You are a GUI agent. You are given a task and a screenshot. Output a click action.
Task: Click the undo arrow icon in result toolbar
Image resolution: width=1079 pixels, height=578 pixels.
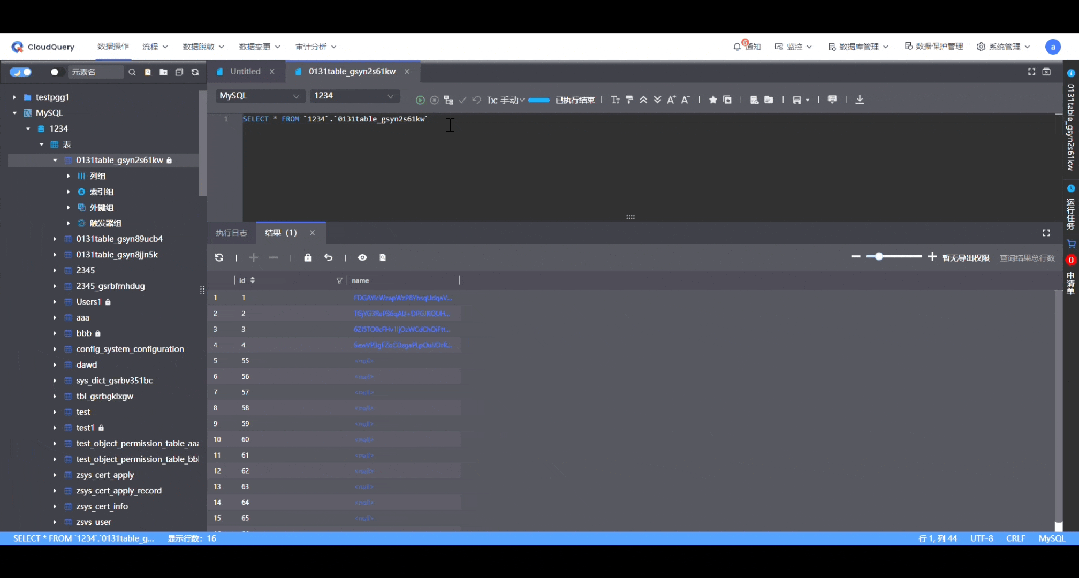point(328,257)
